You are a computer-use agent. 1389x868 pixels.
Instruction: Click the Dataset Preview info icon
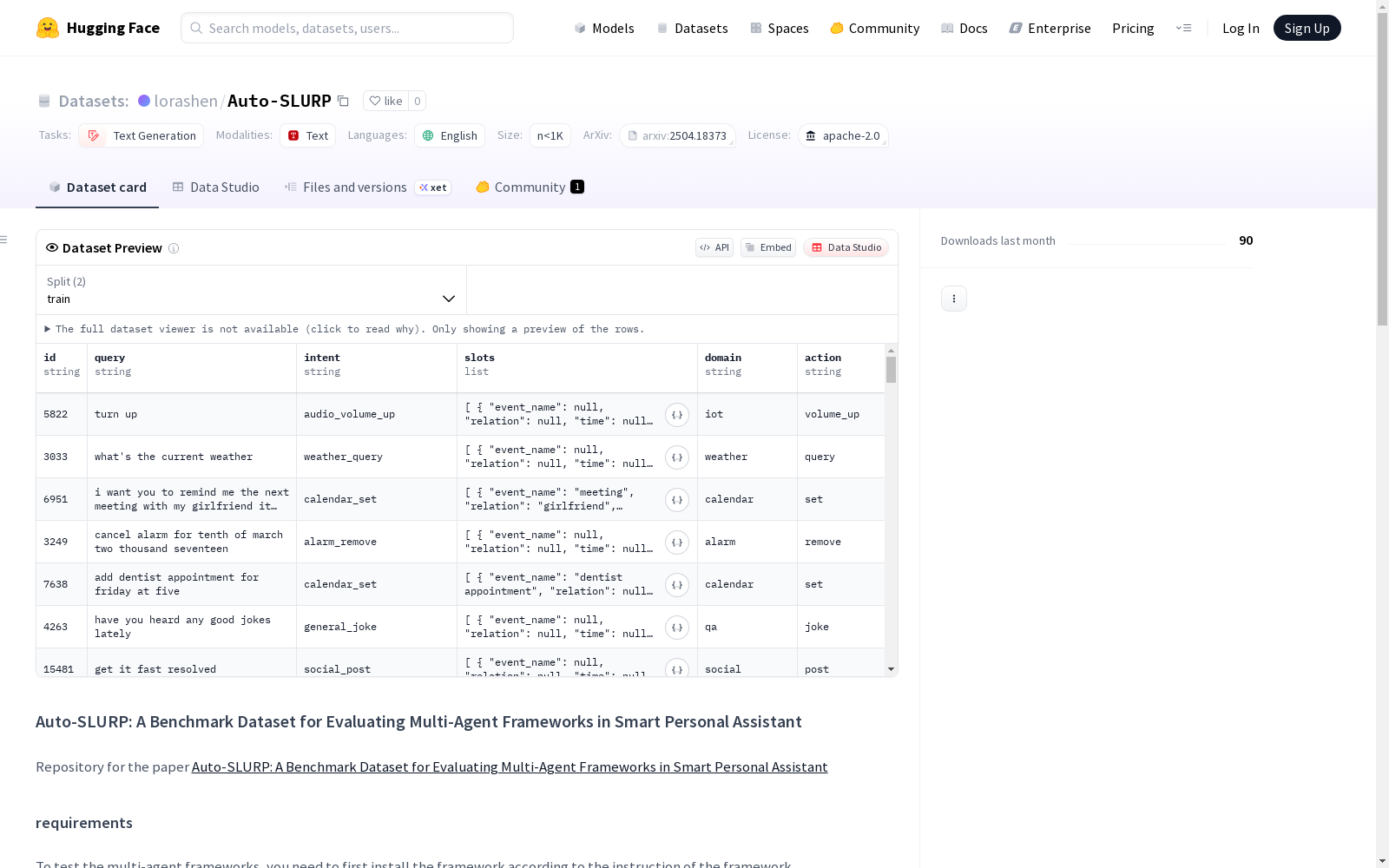[174, 248]
